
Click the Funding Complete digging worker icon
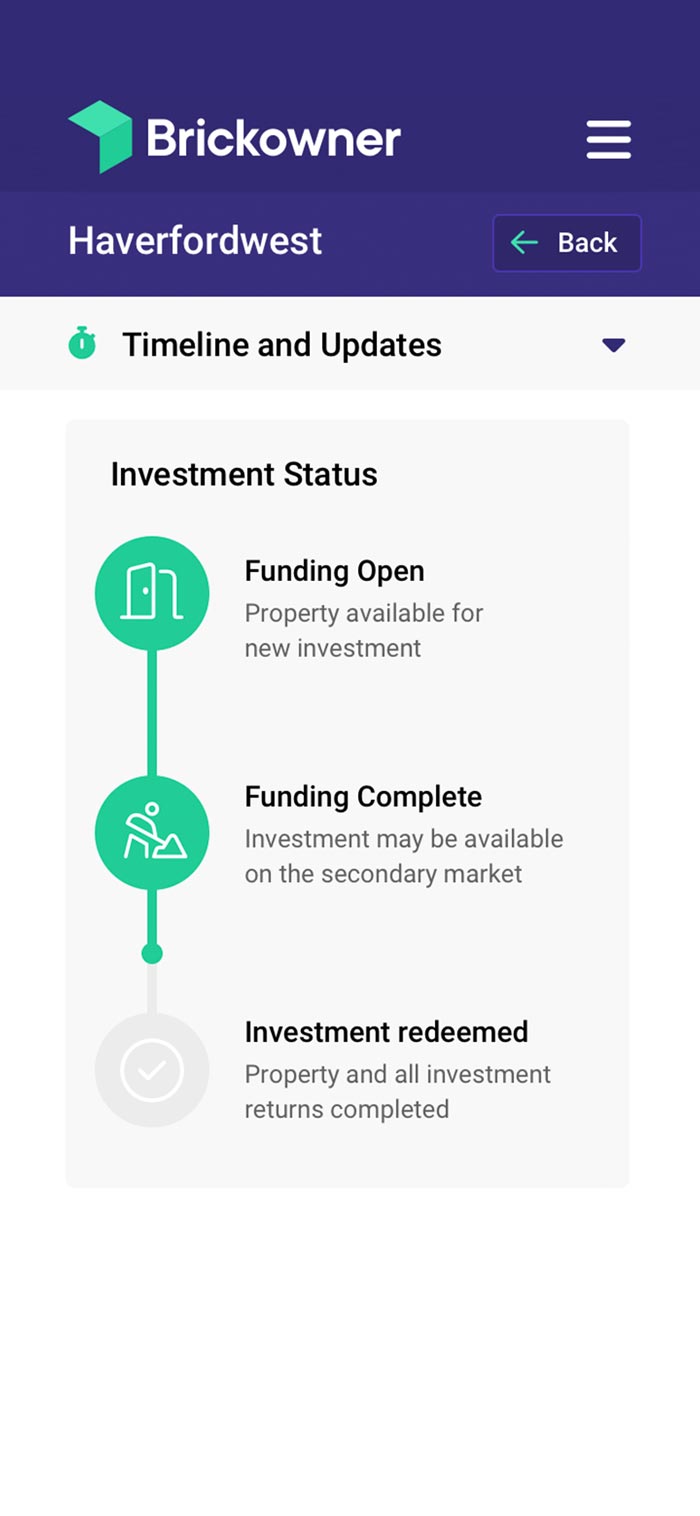click(152, 833)
